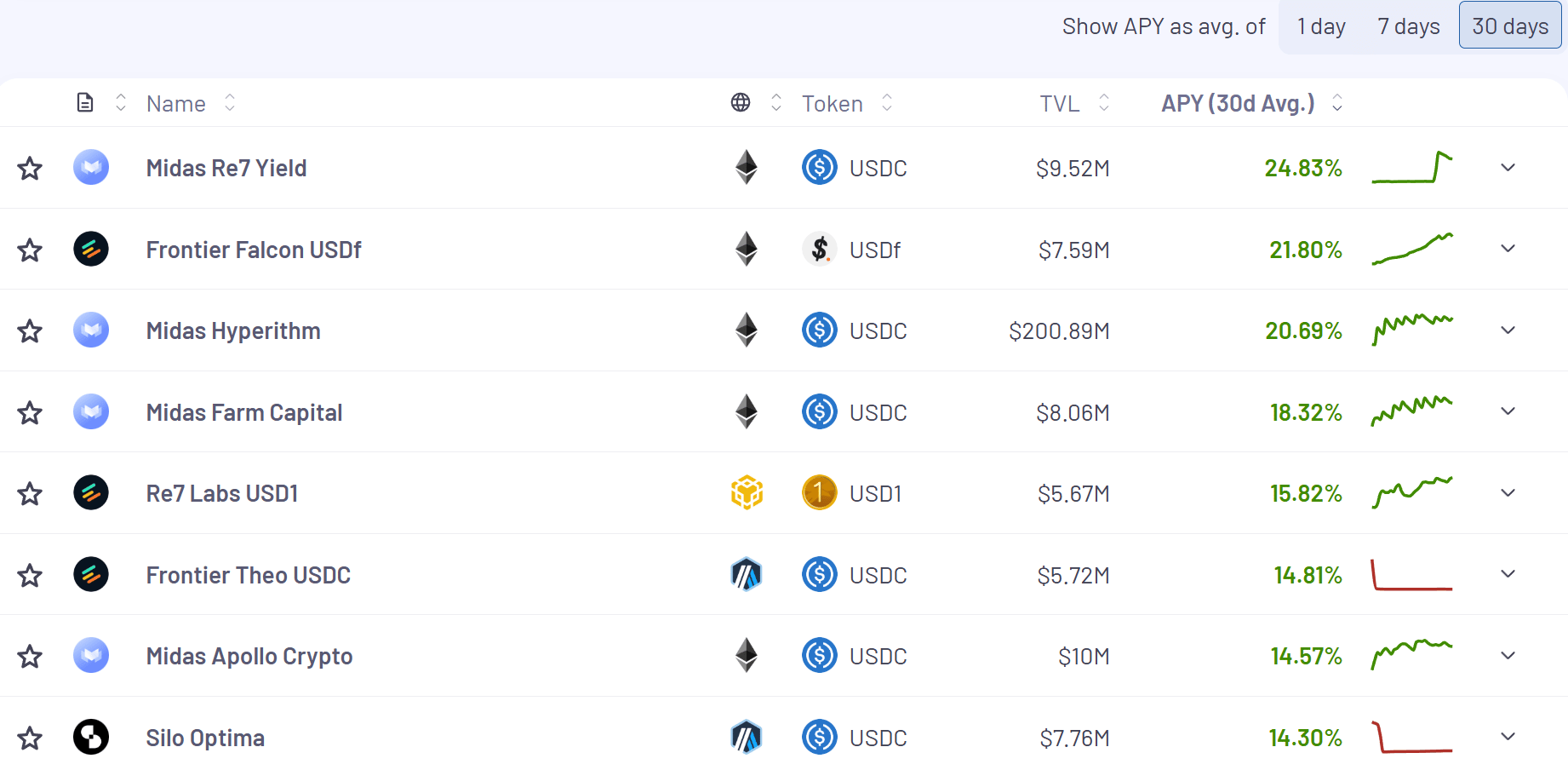Toggle favorite star for Silo Optima
Viewport: 1568px width, 770px height.
30,738
